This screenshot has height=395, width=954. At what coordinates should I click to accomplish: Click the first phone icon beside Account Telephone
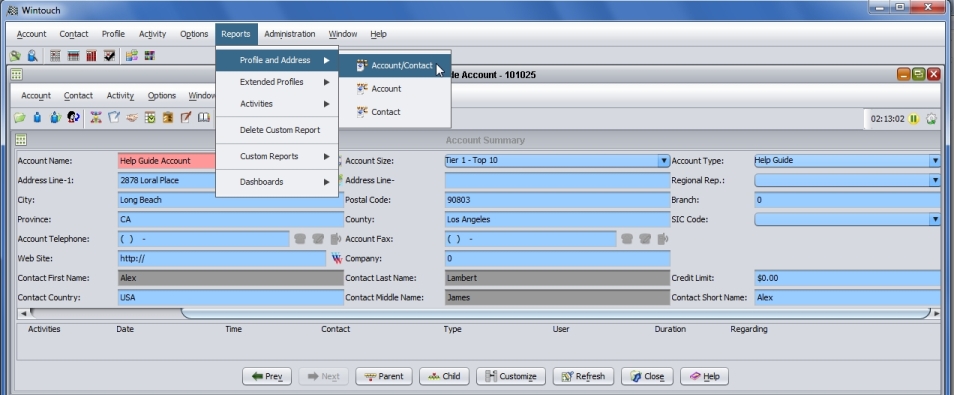click(299, 239)
